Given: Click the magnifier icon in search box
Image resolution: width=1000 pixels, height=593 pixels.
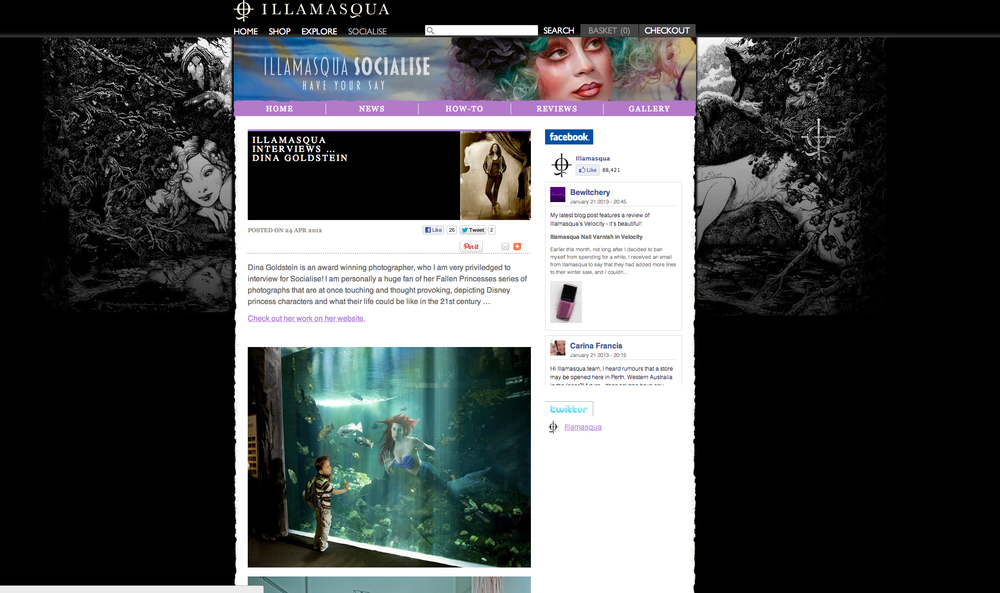Looking at the screenshot, I should [x=430, y=31].
